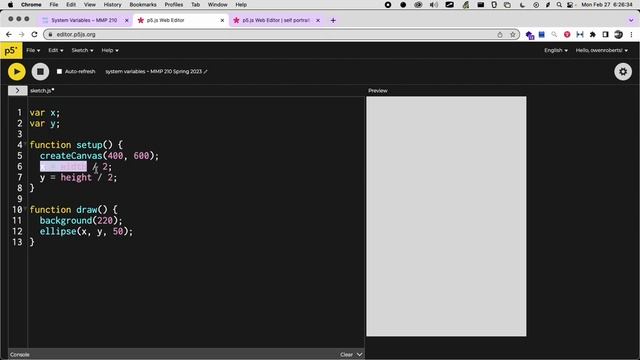The width and height of the screenshot is (640, 360).
Task: Open the Chrome profile avatar
Action: (618, 35)
